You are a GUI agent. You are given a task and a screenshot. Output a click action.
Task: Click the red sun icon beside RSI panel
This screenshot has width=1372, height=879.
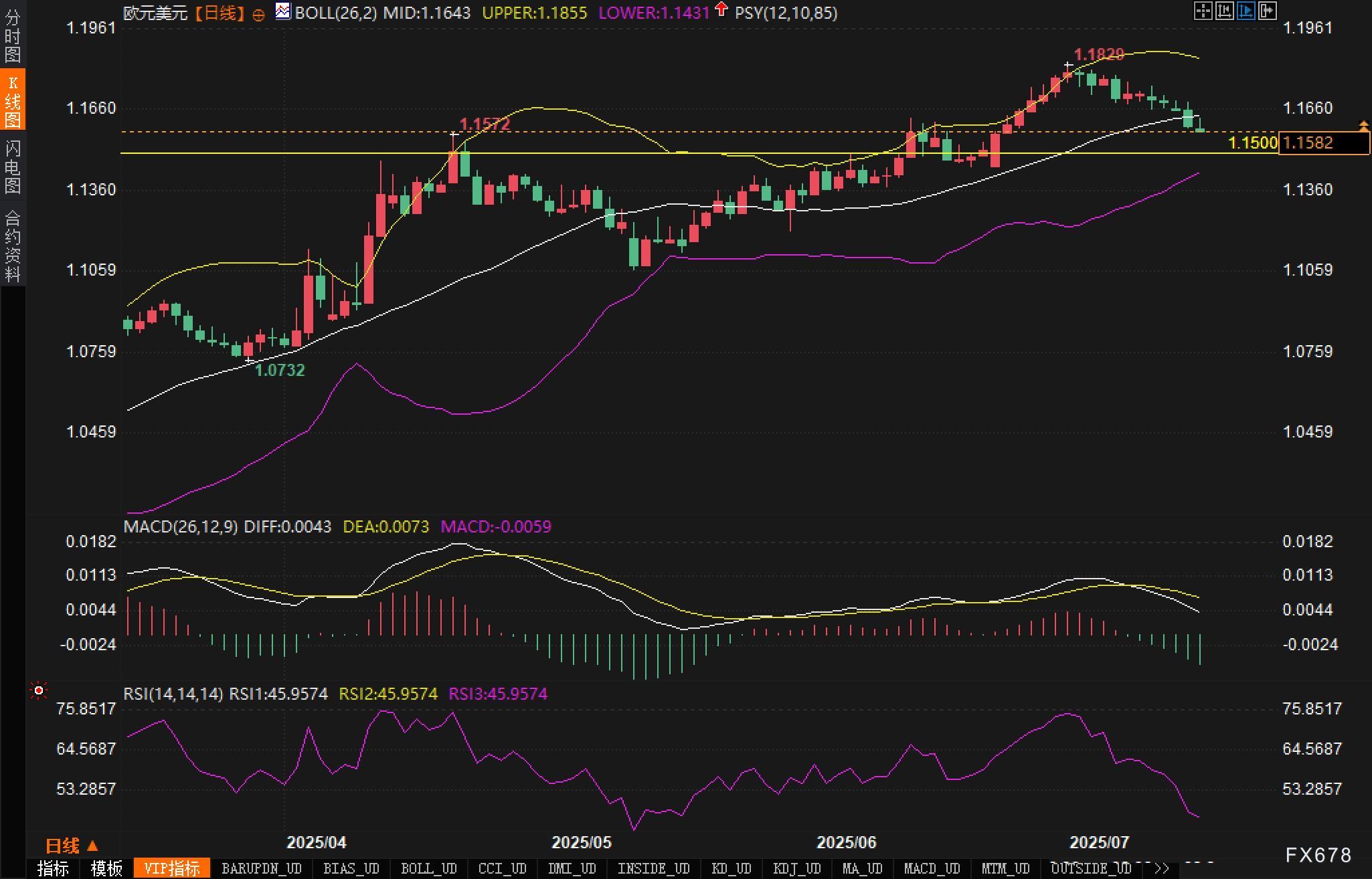[x=39, y=690]
